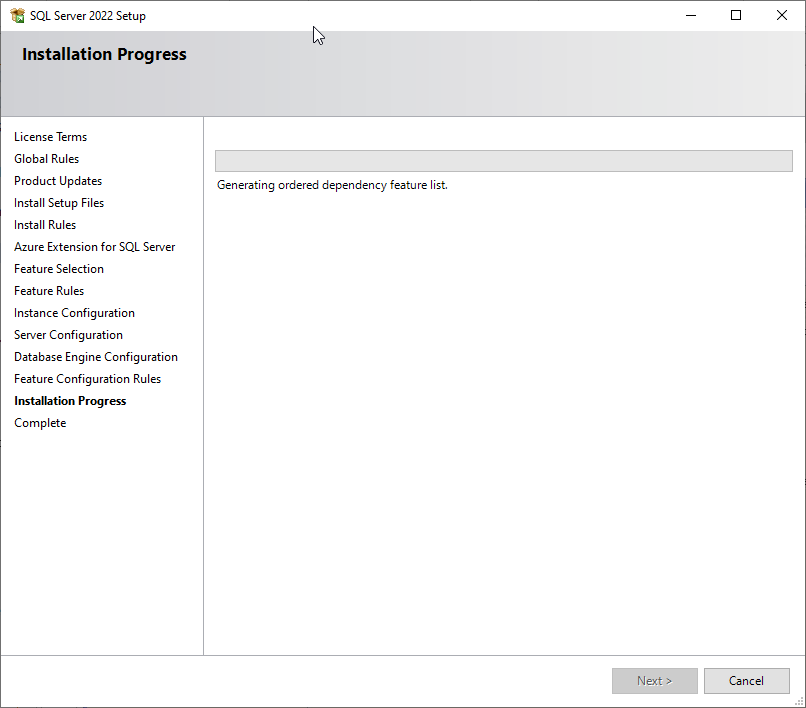Select the License Terms step
Viewport: 806px width, 708px height.
50,137
